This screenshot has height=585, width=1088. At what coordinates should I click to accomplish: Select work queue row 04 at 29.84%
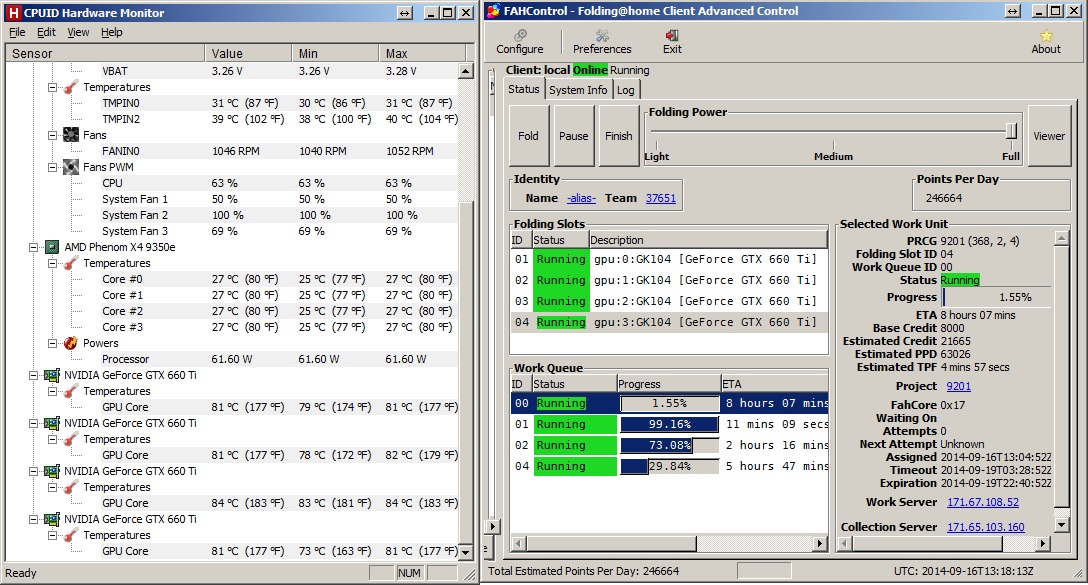click(x=669, y=466)
